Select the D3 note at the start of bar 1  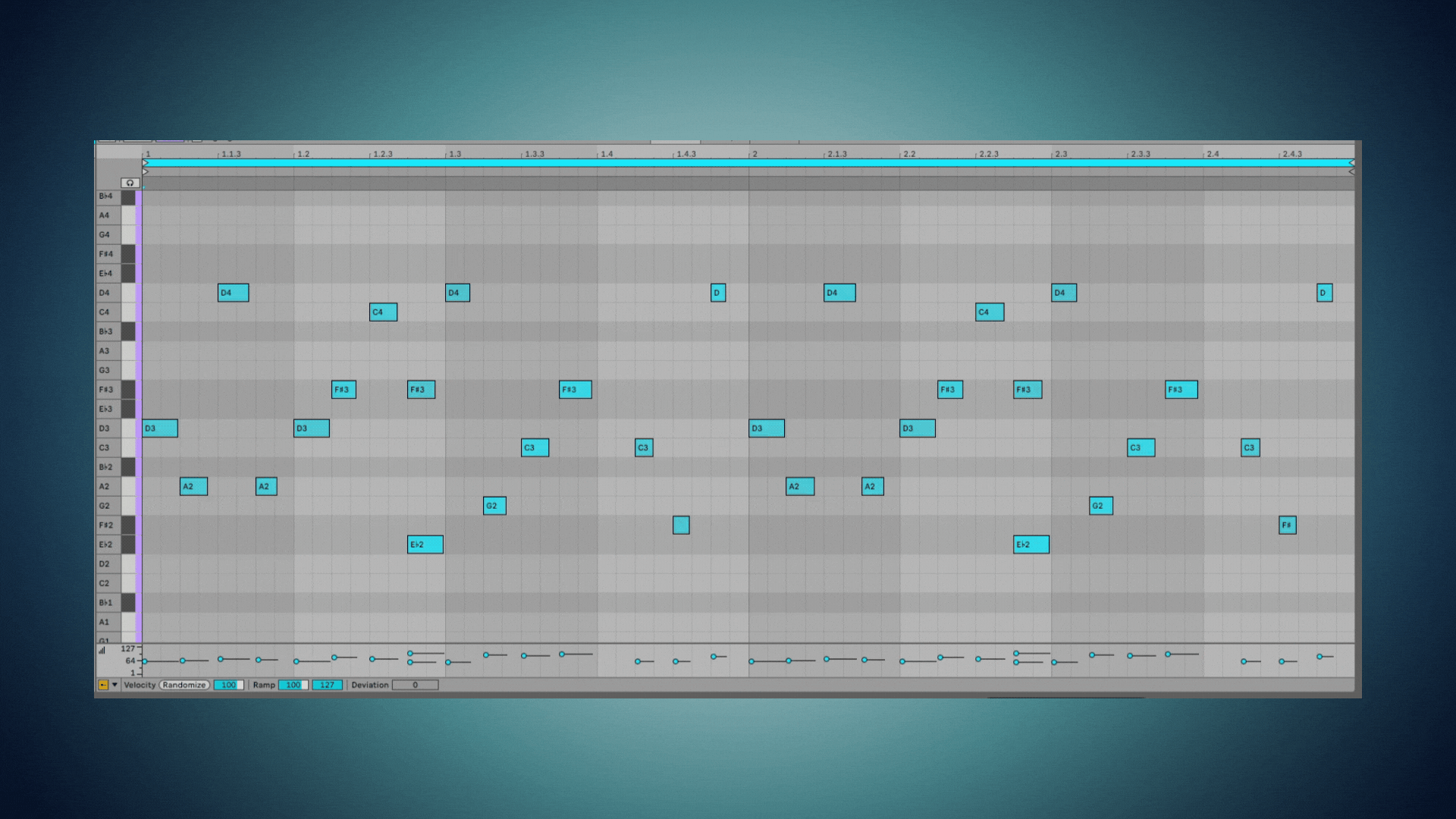(x=159, y=428)
